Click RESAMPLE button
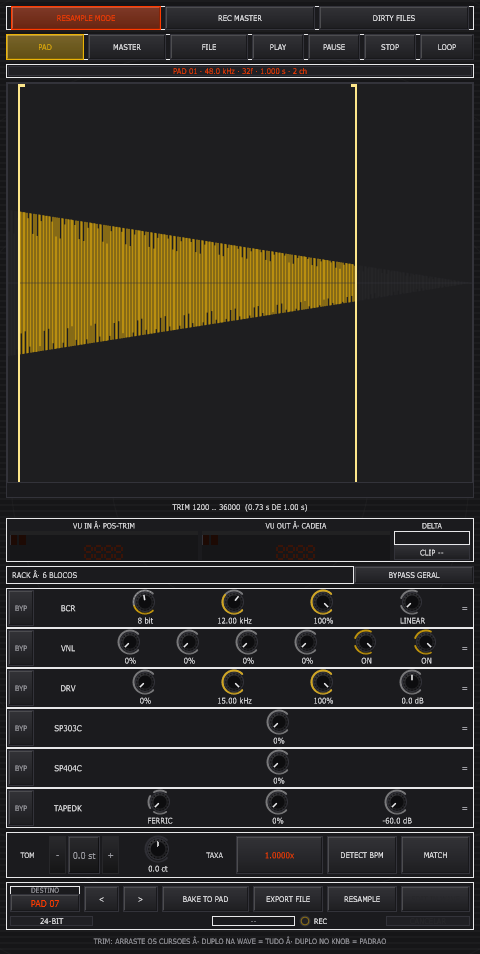480x954 pixels. coord(362,899)
